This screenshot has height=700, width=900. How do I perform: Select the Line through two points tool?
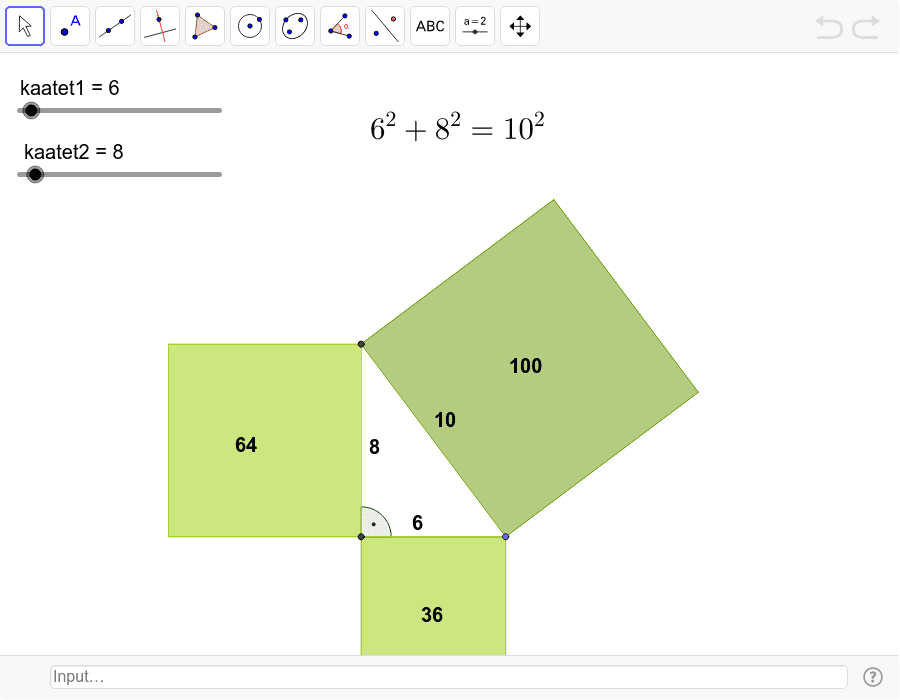coord(115,26)
